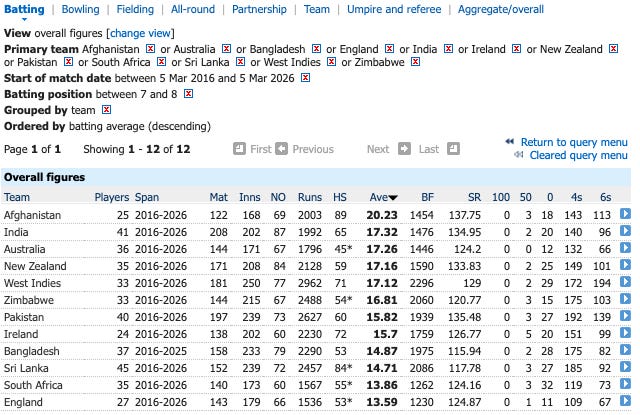Sort table by HS column
The height and width of the screenshot is (415, 640).
340,197
